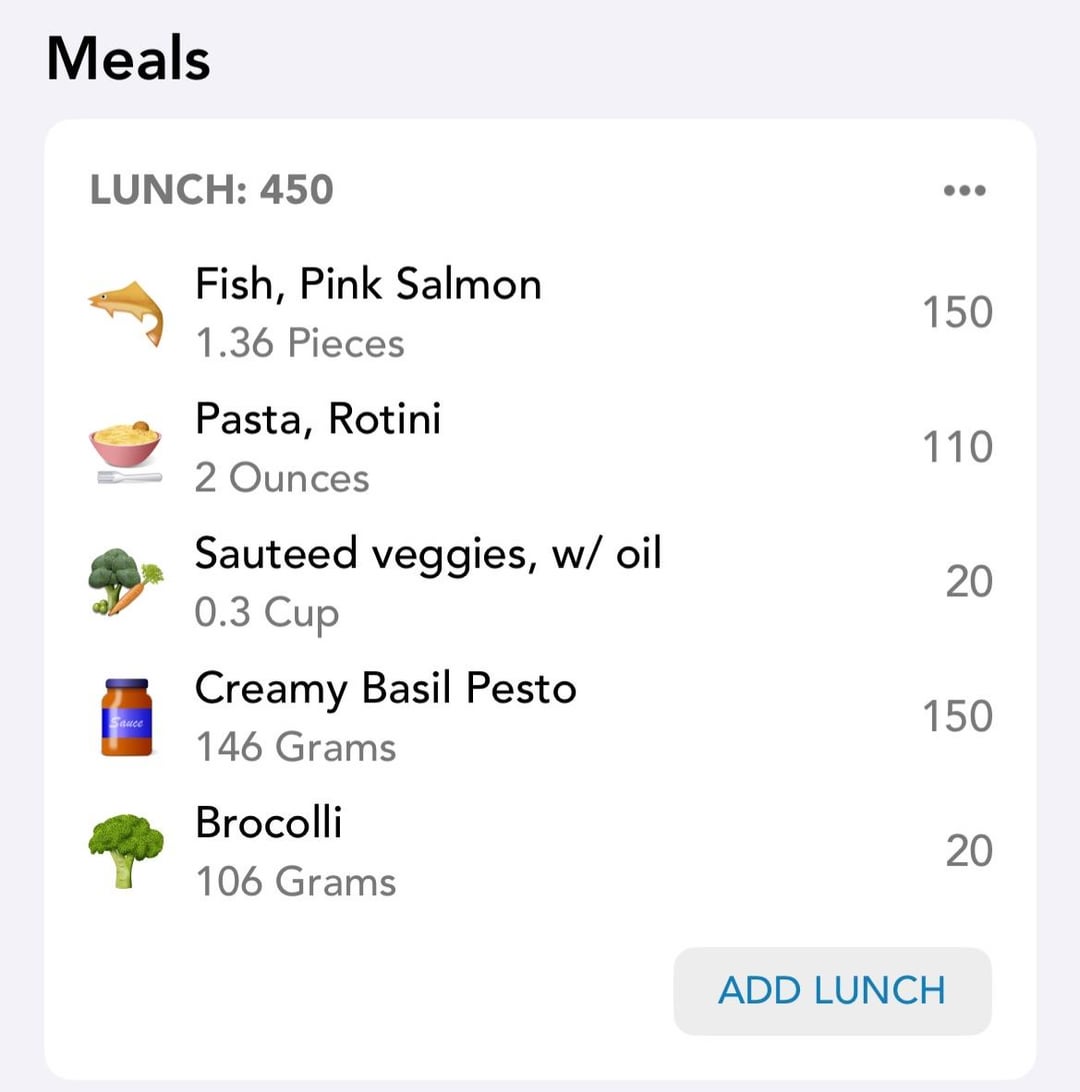Tap the 0.3 Cup serving text
This screenshot has width=1080, height=1092.
pyautogui.click(x=267, y=613)
